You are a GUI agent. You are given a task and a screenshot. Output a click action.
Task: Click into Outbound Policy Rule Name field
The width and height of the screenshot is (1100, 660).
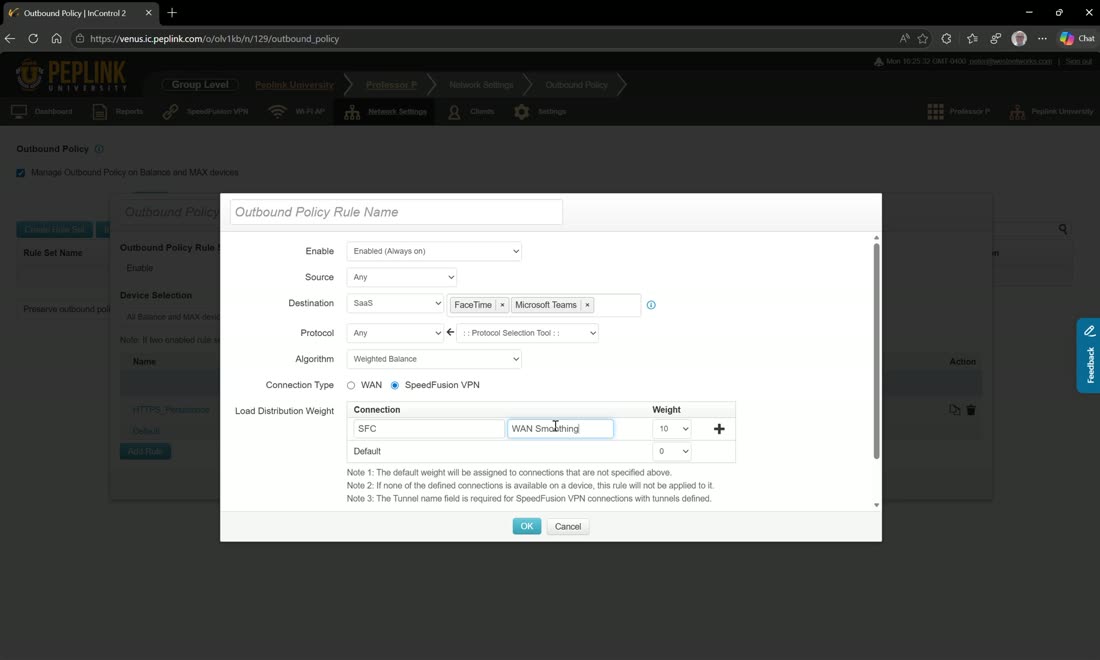[x=396, y=212]
